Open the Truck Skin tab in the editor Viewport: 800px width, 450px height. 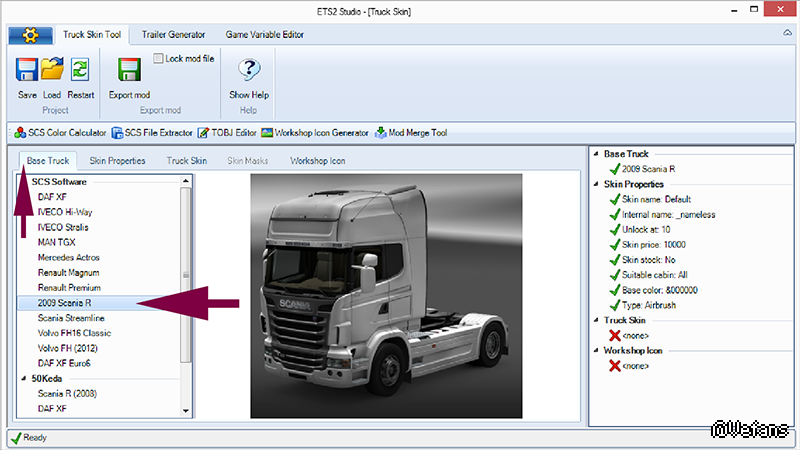point(187,161)
